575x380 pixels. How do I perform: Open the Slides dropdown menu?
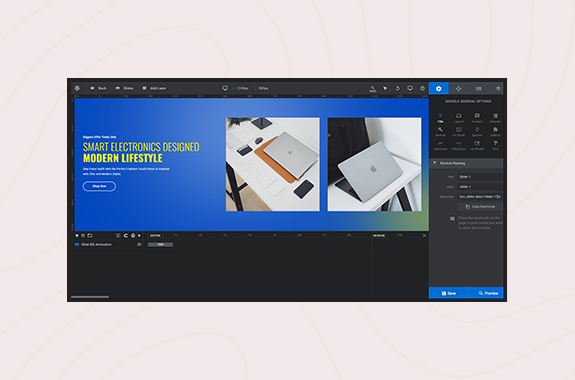point(124,88)
